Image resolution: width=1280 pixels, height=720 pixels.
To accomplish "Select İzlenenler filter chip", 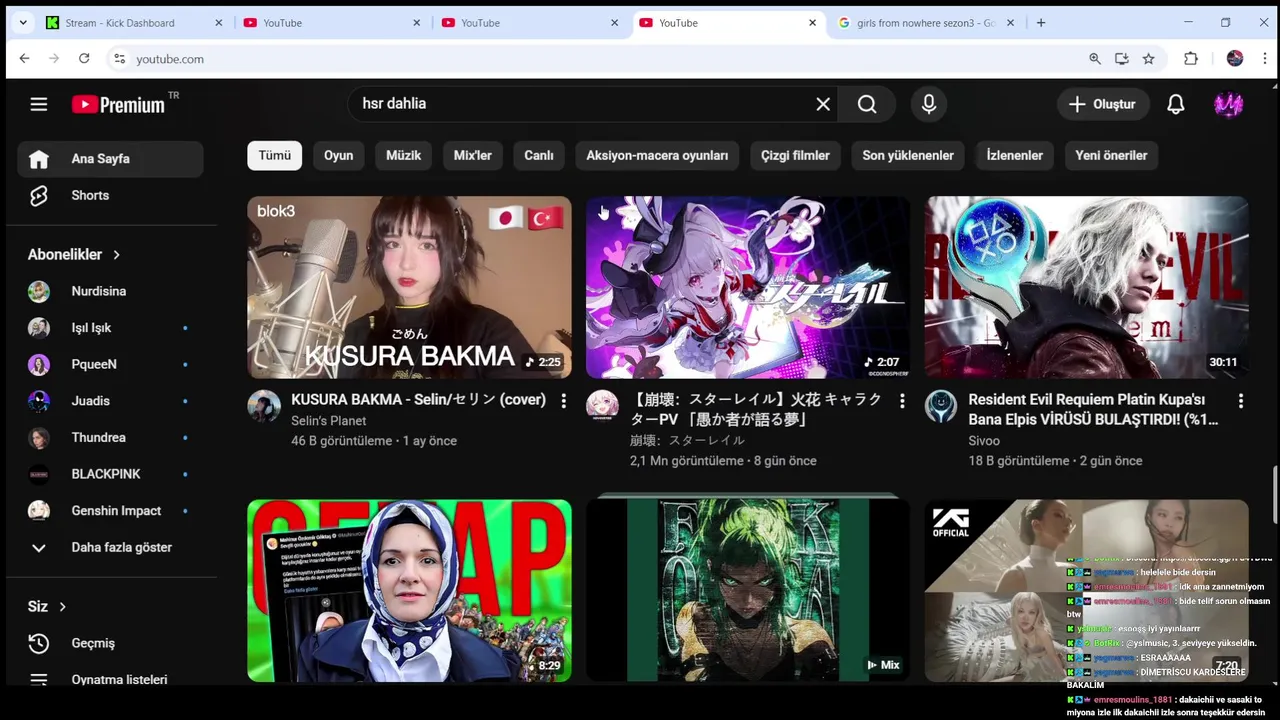I will click(1015, 155).
